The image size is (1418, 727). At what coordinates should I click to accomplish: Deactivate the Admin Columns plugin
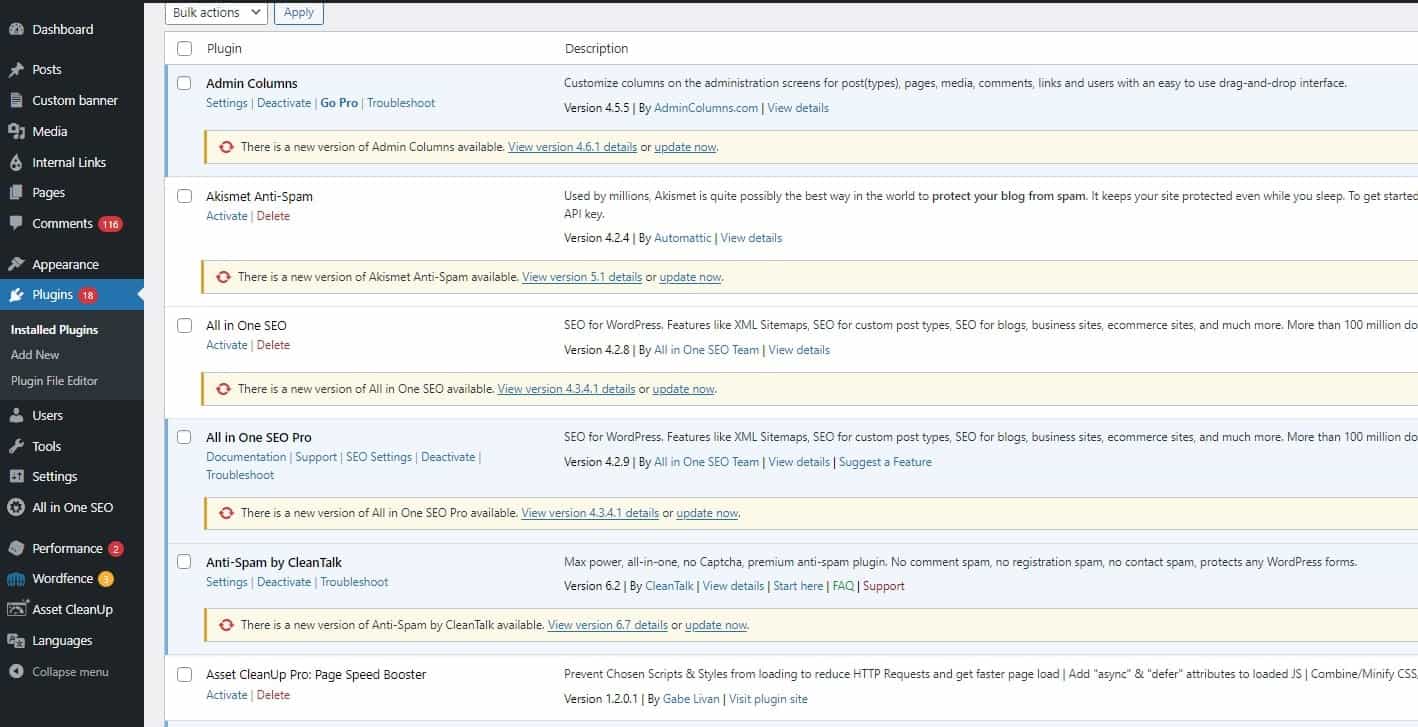[x=284, y=103]
